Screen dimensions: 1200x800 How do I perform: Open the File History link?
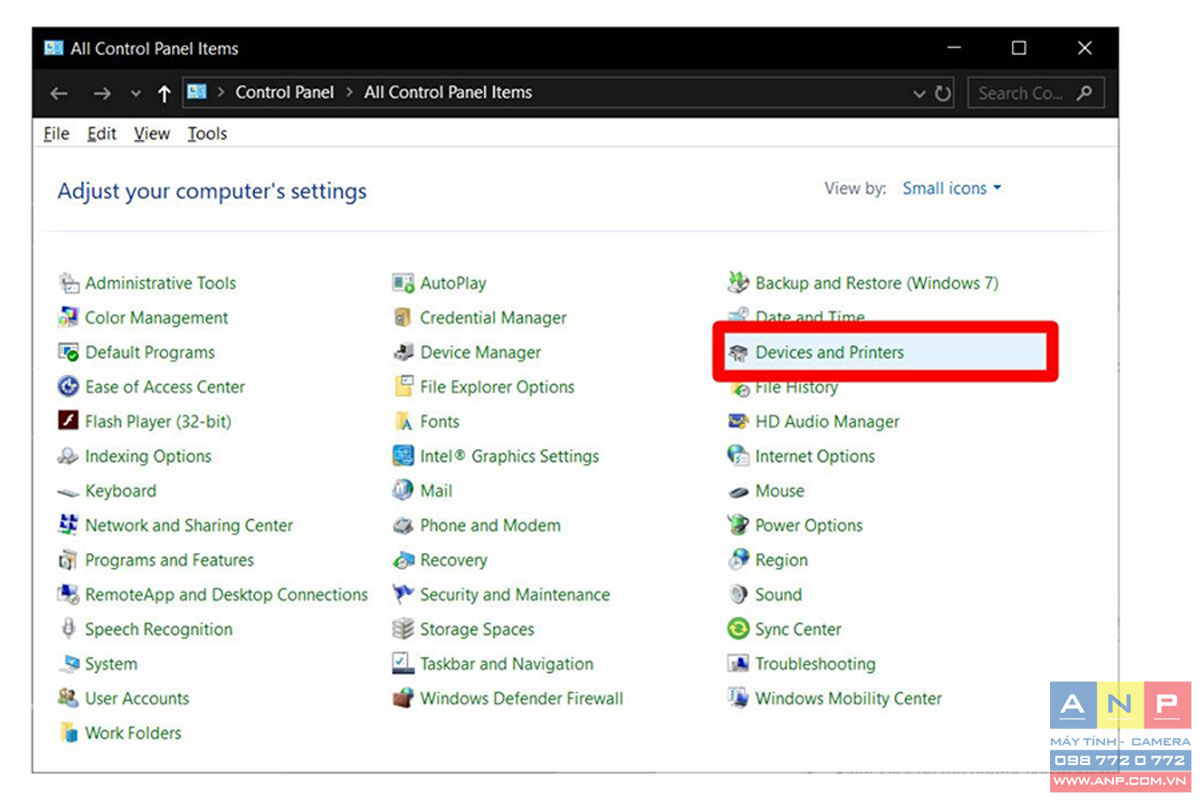[x=796, y=387]
